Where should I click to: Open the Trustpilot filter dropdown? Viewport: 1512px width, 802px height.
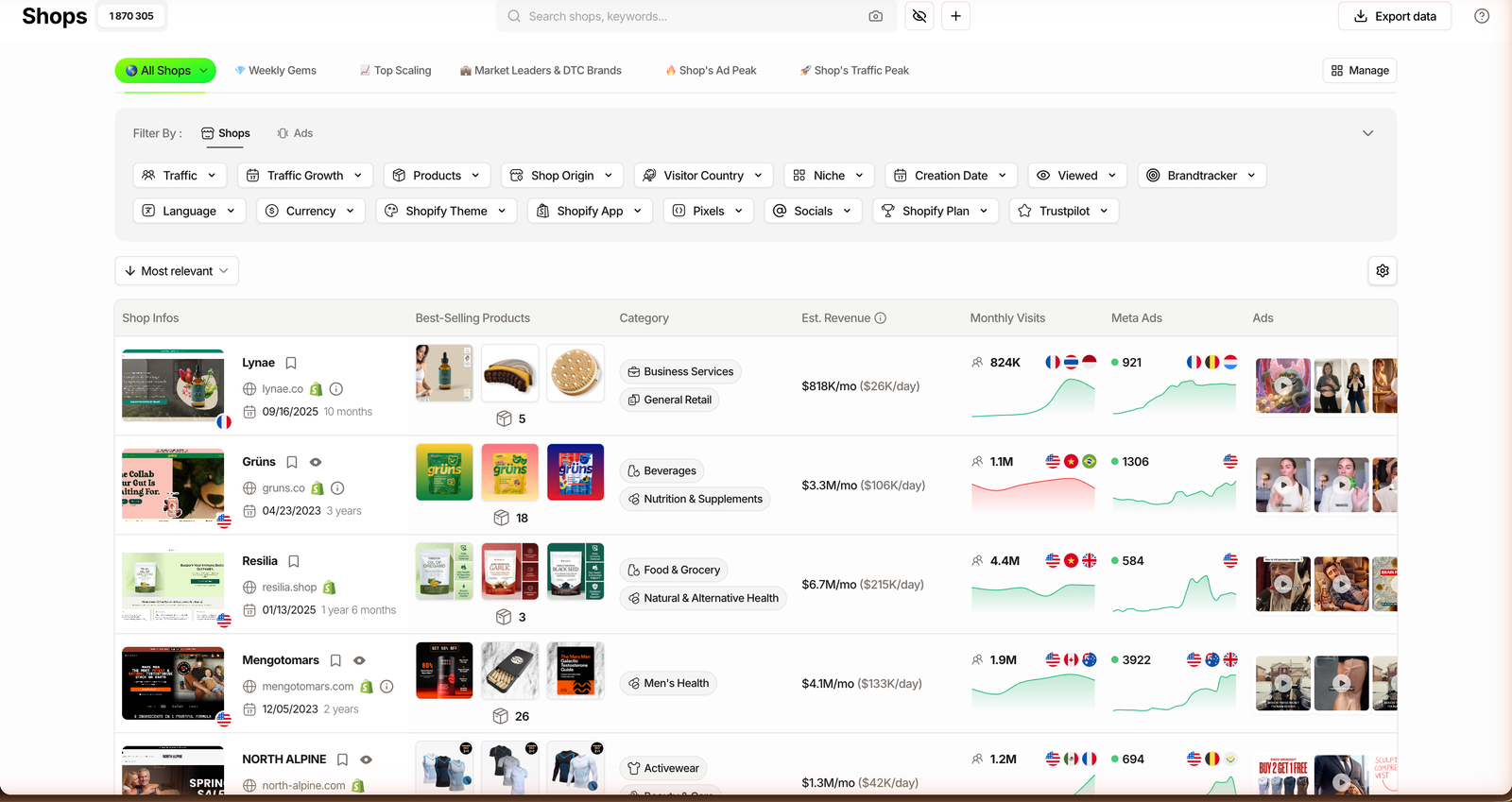tap(1064, 212)
